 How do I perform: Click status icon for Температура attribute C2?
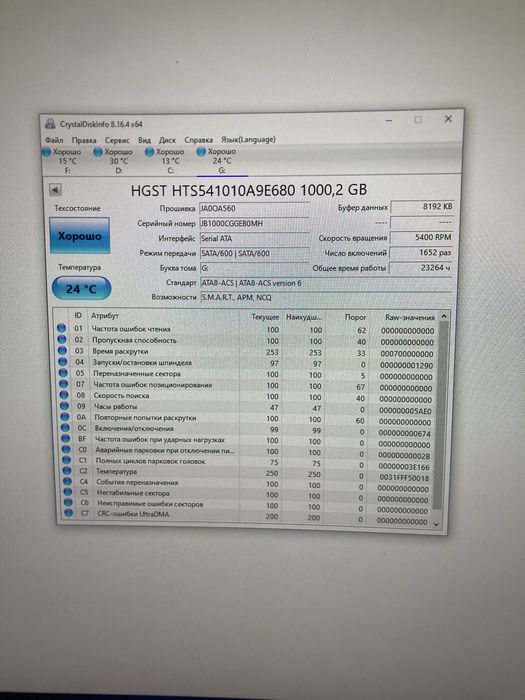pyautogui.click(x=67, y=471)
